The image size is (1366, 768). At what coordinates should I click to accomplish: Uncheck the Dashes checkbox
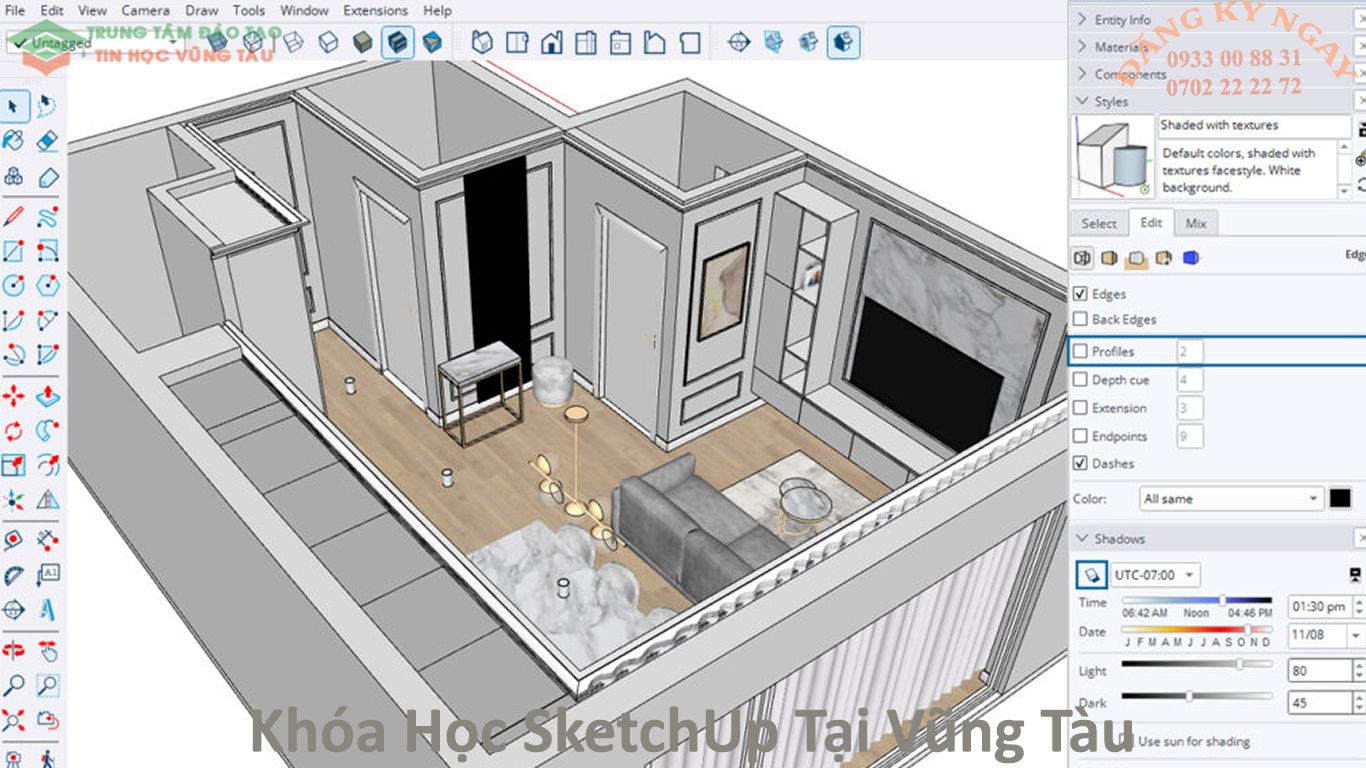click(1080, 463)
